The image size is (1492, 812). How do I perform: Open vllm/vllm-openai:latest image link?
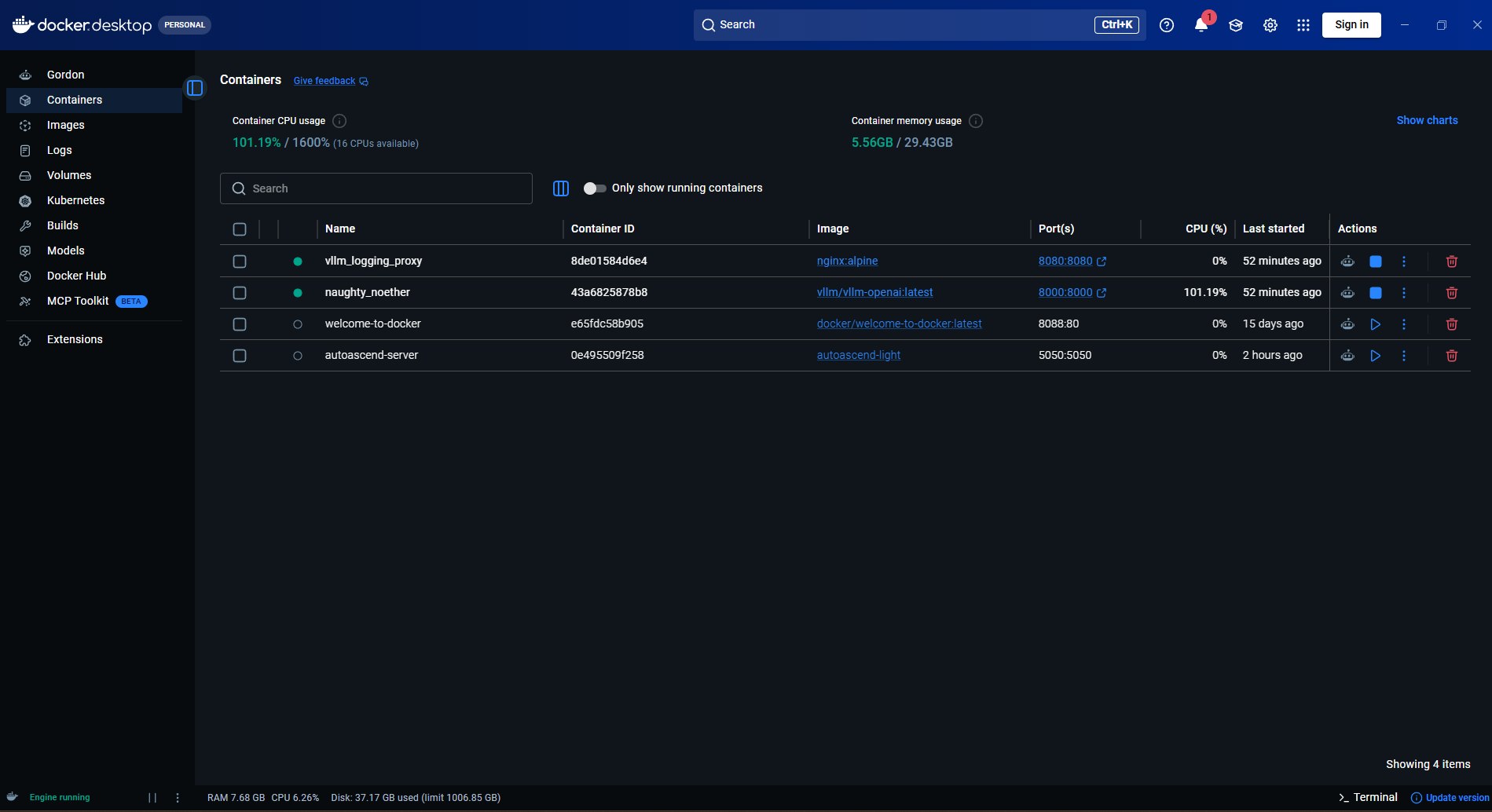click(874, 292)
